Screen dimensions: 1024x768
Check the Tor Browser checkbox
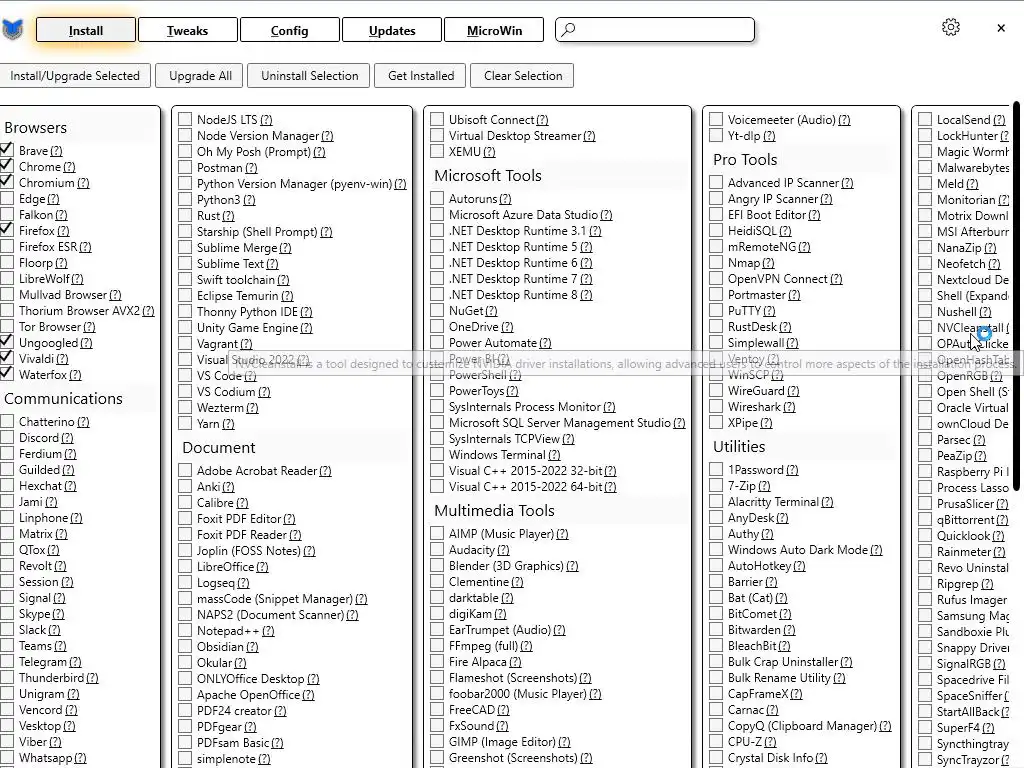click(x=7, y=327)
